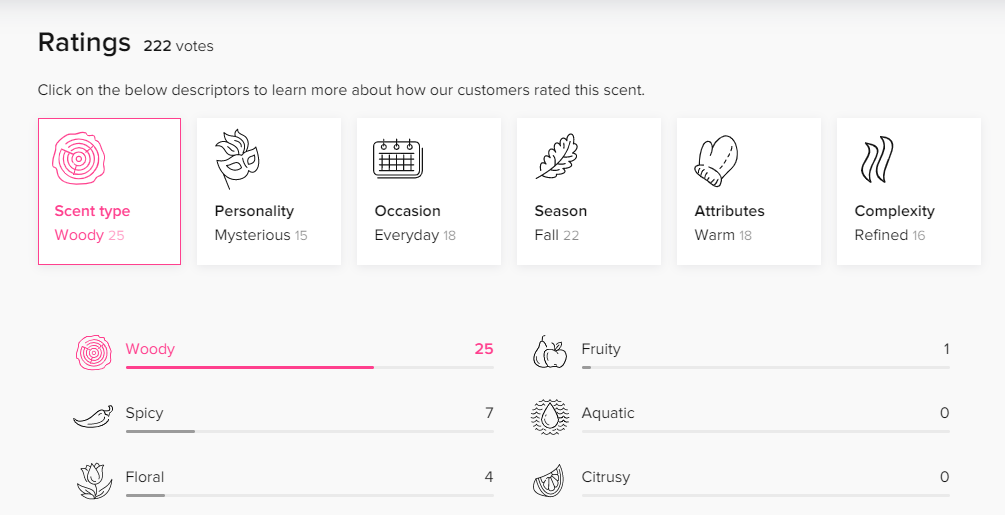Click the pink Woody rating bar

point(310,367)
